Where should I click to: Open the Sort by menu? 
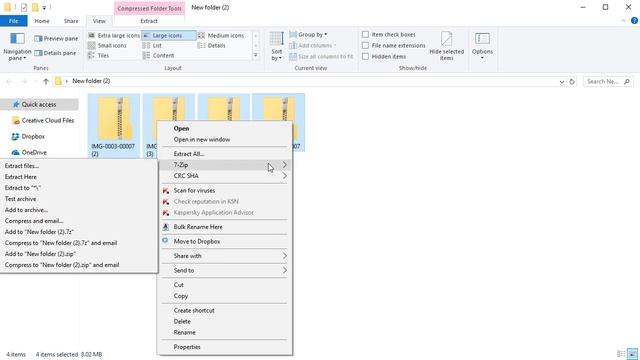pyautogui.click(x=277, y=47)
